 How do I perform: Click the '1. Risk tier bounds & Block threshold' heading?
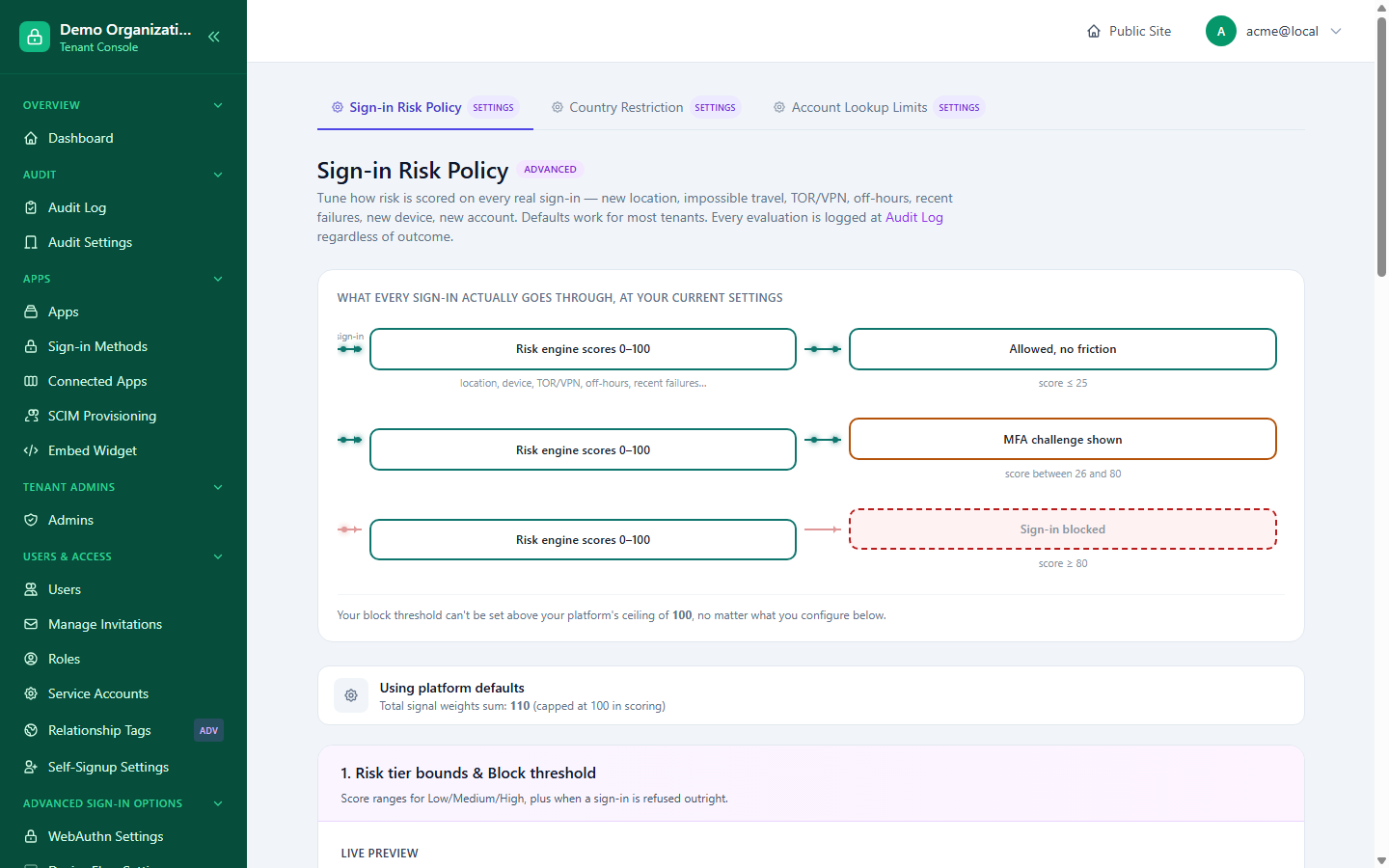tap(468, 773)
